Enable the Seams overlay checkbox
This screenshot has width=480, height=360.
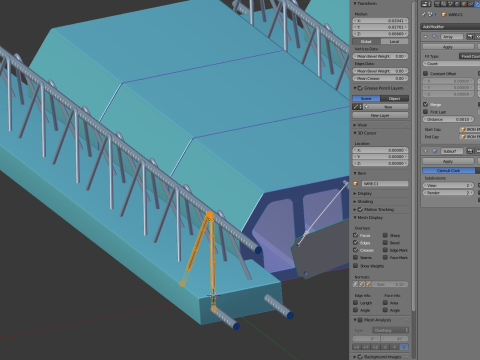pyautogui.click(x=356, y=257)
